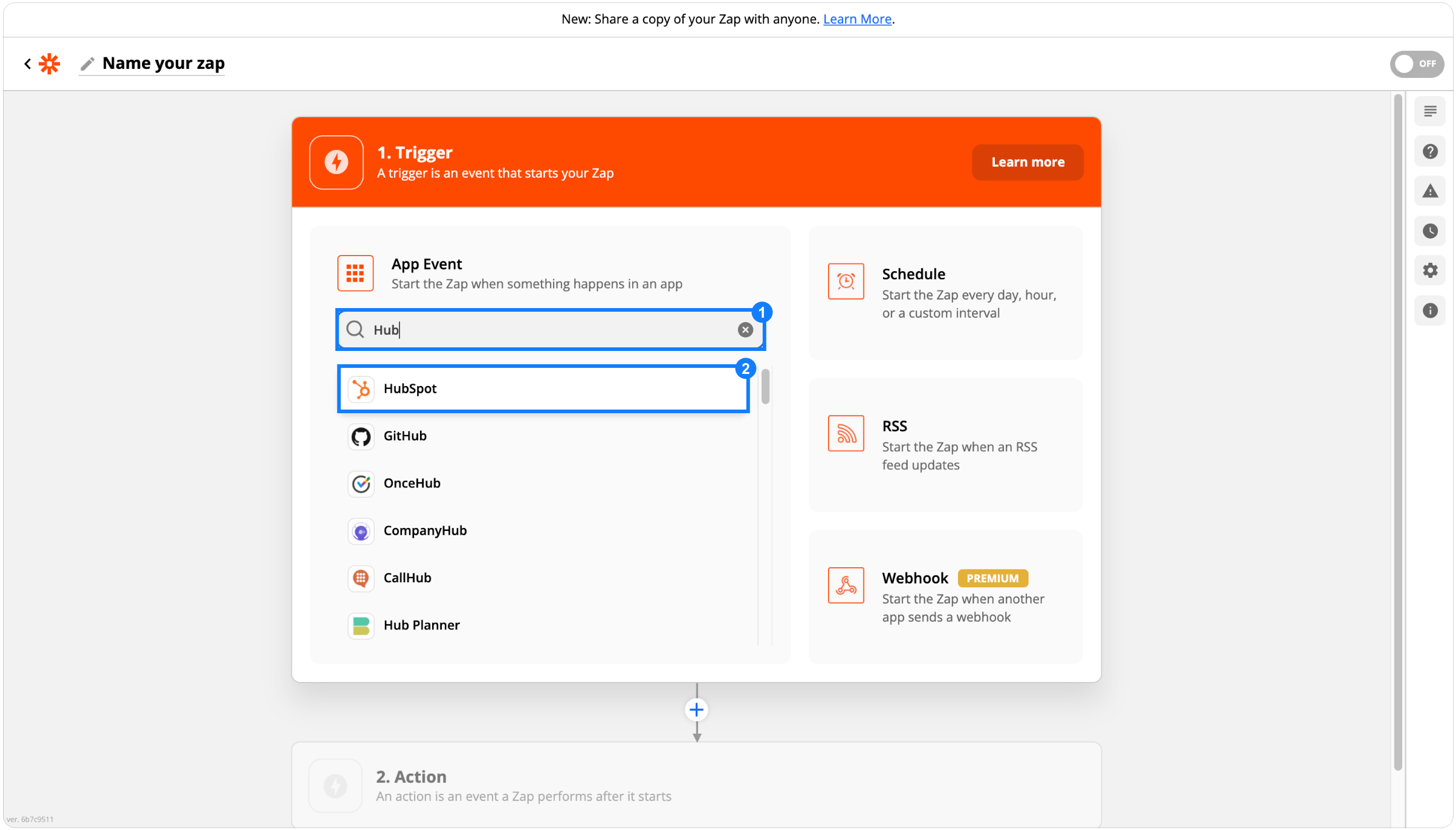The width and height of the screenshot is (1456, 830).
Task: Choose the Webhook trigger option
Action: (x=945, y=597)
